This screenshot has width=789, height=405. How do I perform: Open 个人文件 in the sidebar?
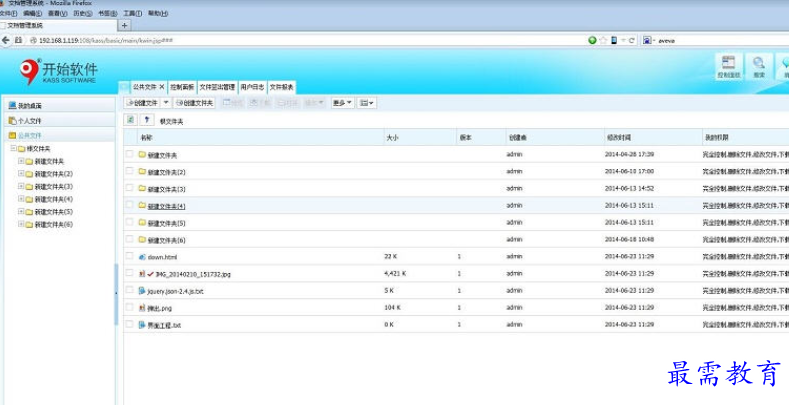[x=59, y=121]
